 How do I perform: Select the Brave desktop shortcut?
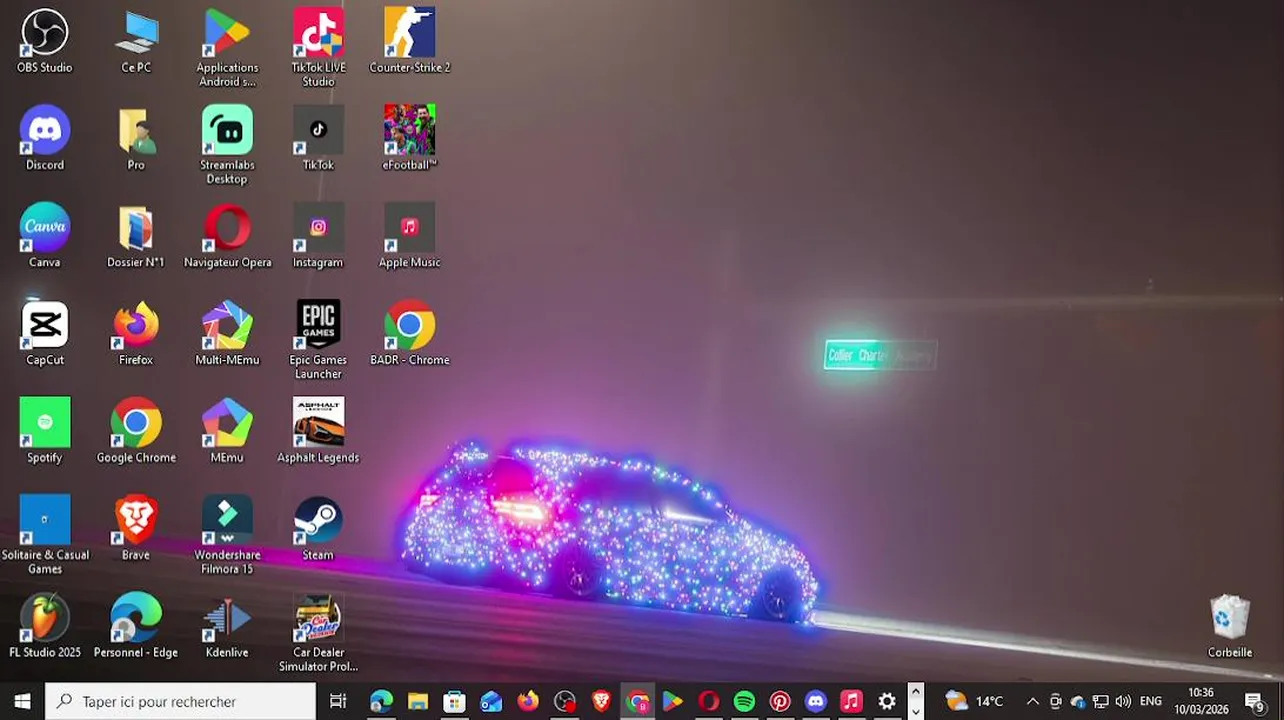click(x=136, y=528)
